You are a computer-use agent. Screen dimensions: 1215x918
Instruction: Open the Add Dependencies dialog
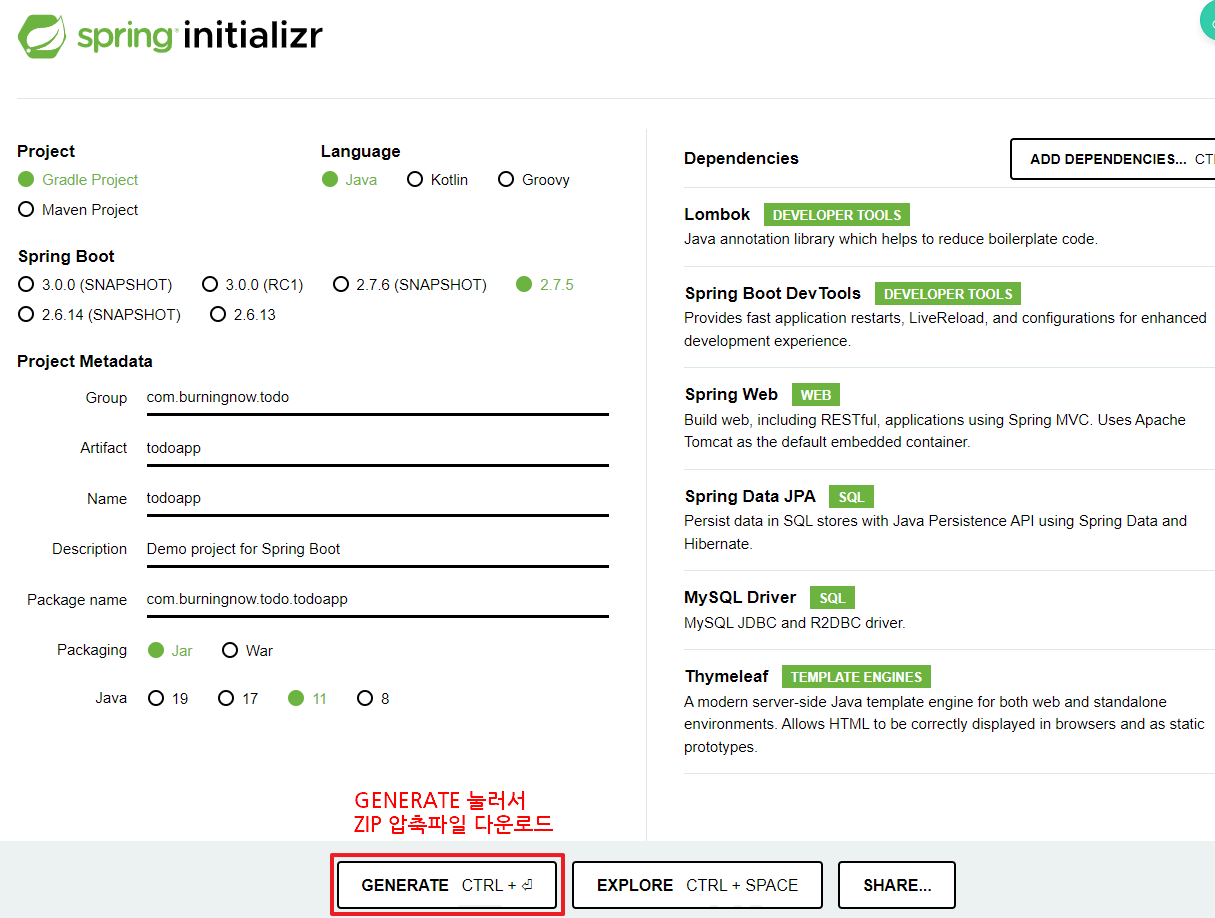click(1113, 159)
